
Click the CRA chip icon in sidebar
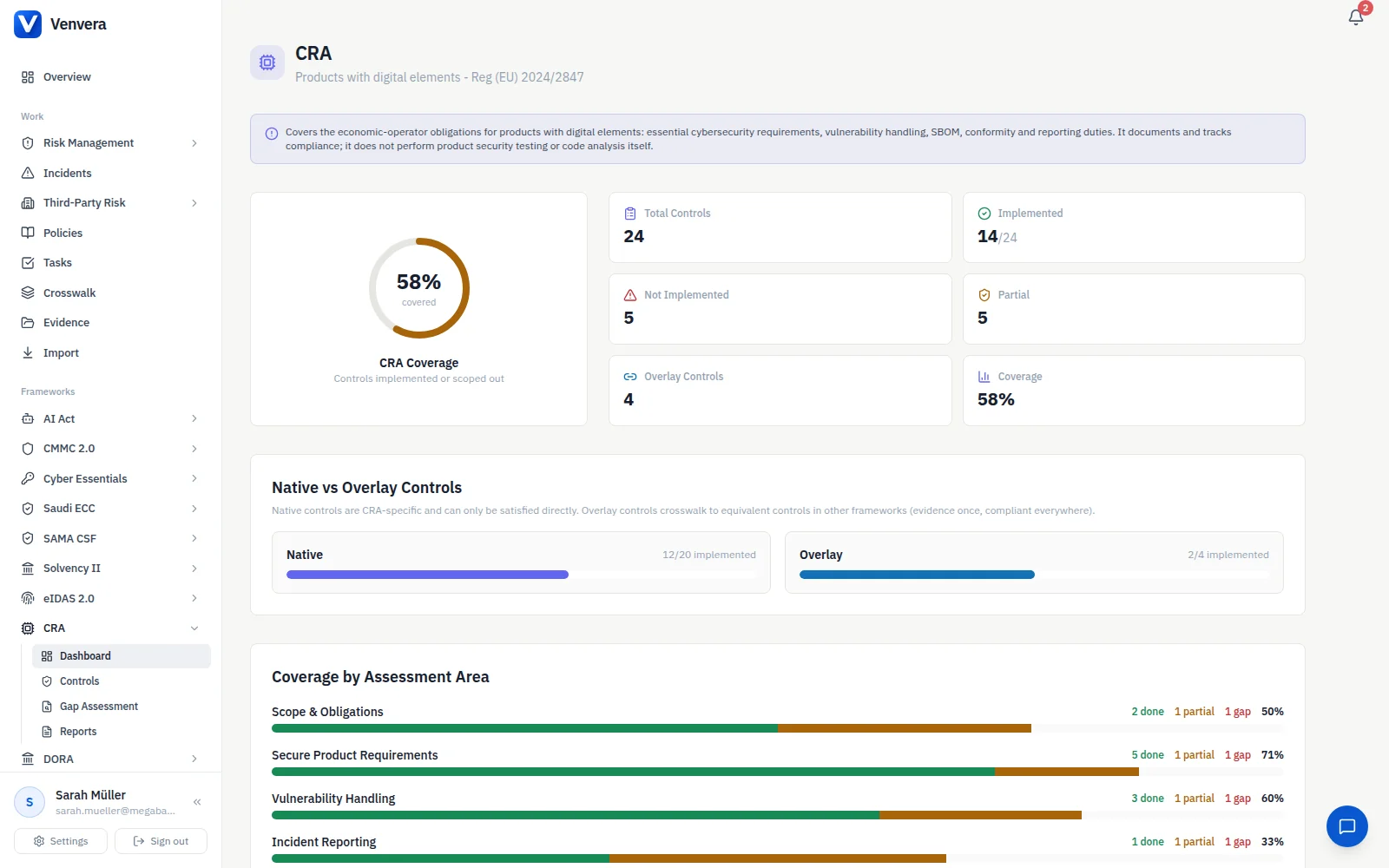28,628
